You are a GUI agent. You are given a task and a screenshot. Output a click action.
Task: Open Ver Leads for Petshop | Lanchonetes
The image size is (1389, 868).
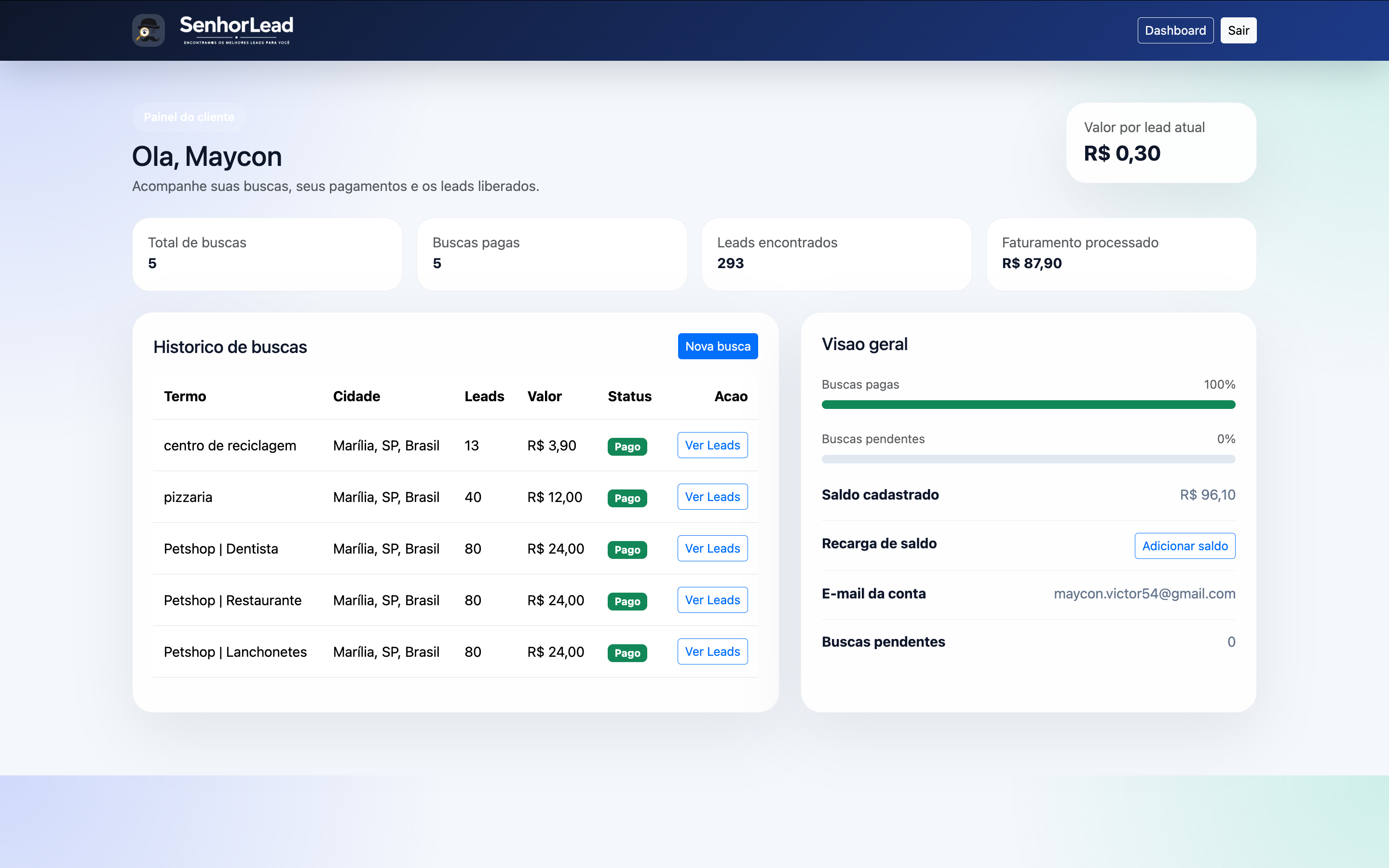(x=712, y=651)
